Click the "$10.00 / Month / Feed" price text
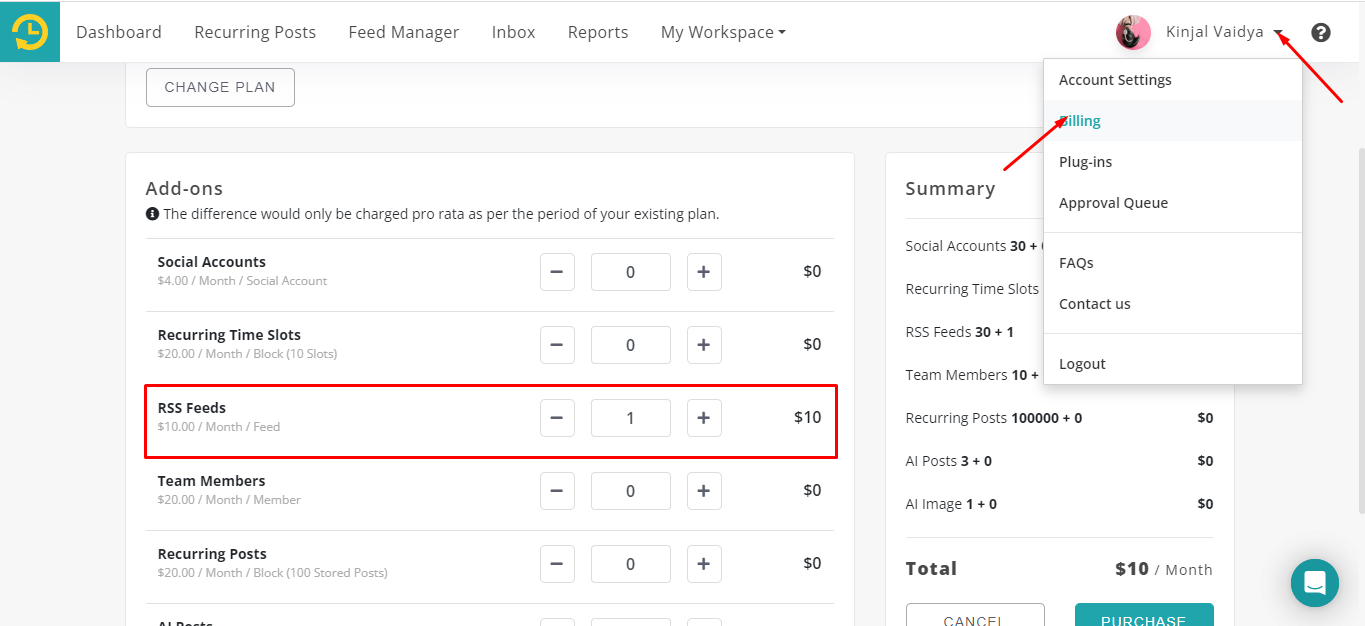This screenshot has width=1365, height=626. click(x=219, y=427)
